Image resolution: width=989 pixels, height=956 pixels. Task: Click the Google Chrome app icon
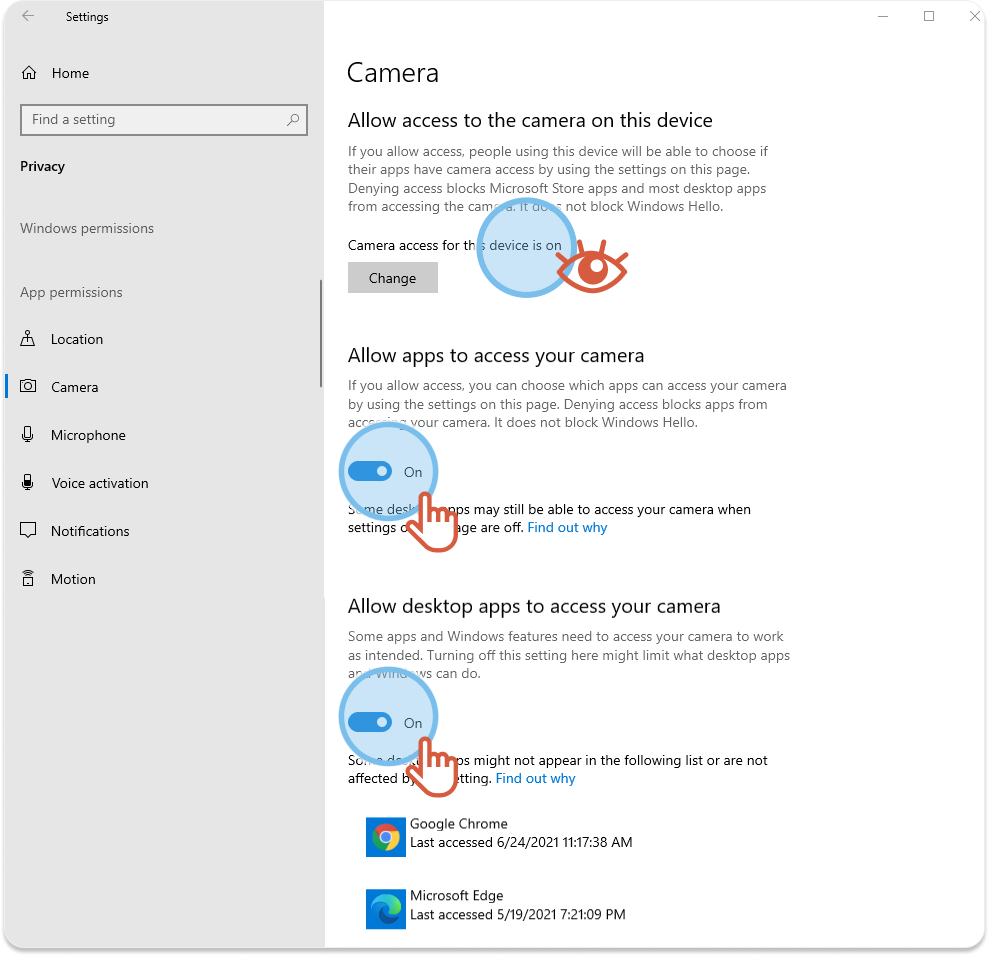385,837
